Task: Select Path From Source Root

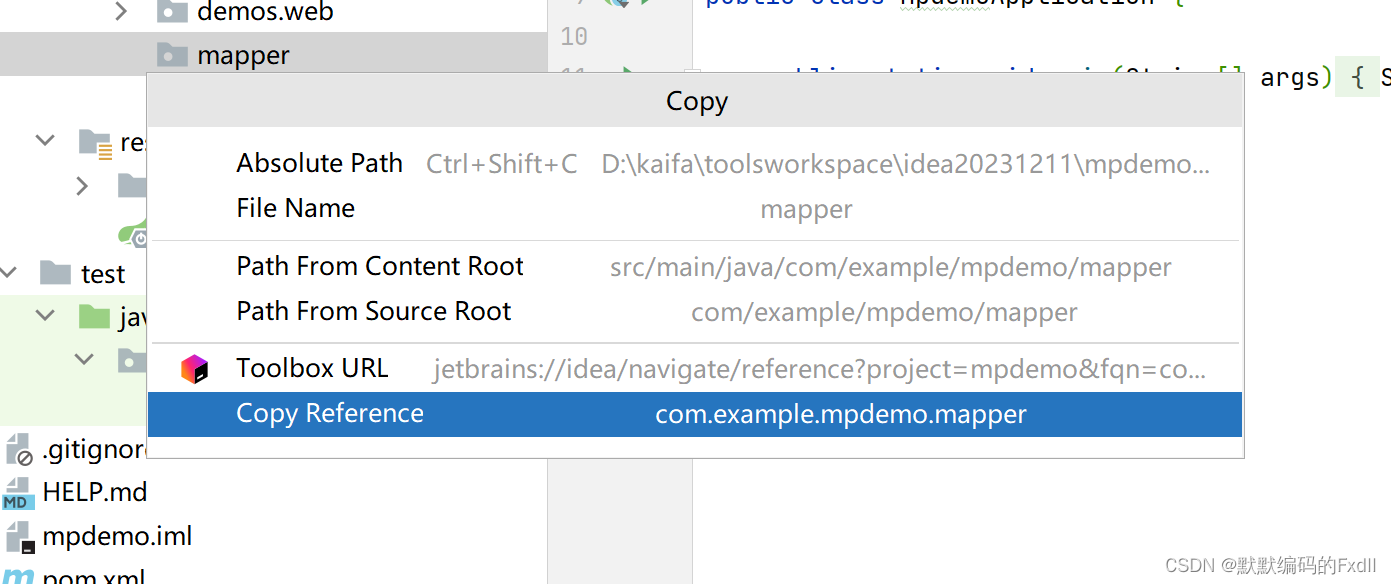Action: click(x=695, y=312)
